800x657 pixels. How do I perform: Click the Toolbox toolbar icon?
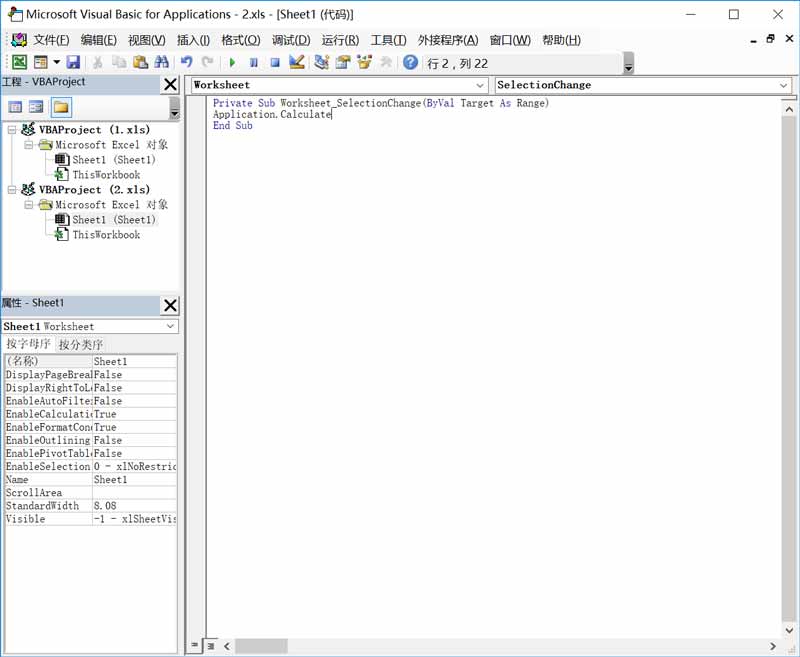click(386, 62)
